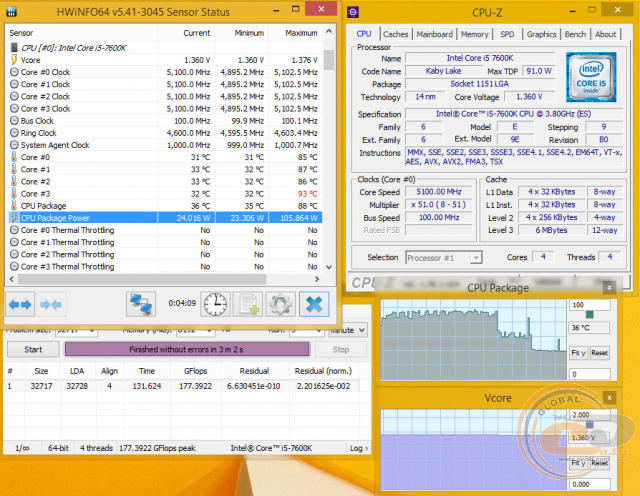Close the Vcore graph window
This screenshot has width=640, height=496.
[609, 398]
